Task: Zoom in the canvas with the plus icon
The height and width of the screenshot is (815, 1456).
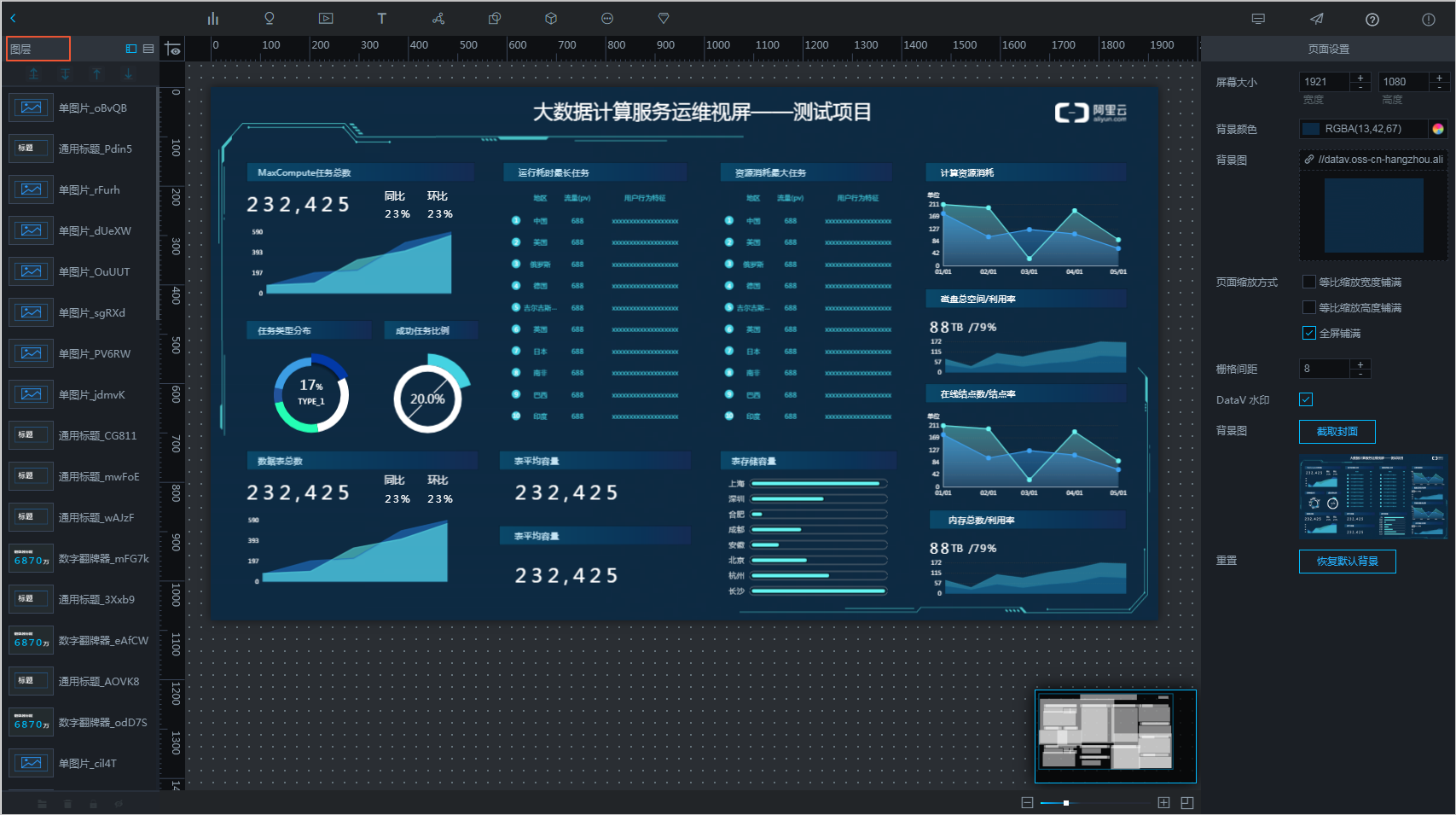Action: [1163, 802]
